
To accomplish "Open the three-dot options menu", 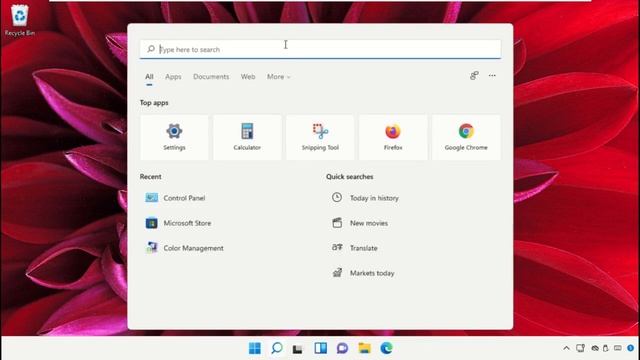I will point(492,76).
